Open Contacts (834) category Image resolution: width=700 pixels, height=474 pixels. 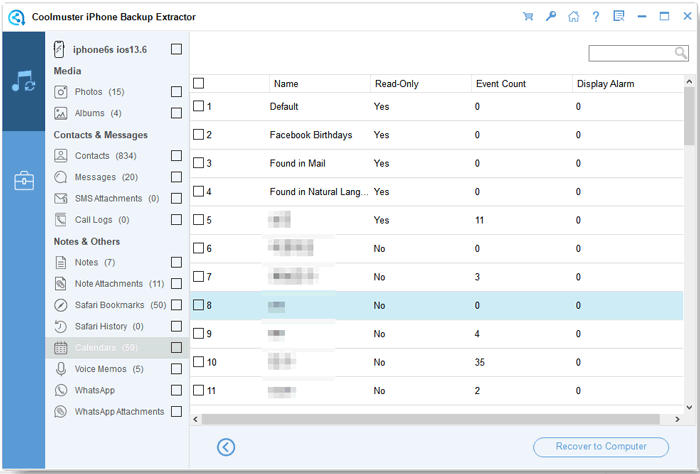tap(105, 156)
